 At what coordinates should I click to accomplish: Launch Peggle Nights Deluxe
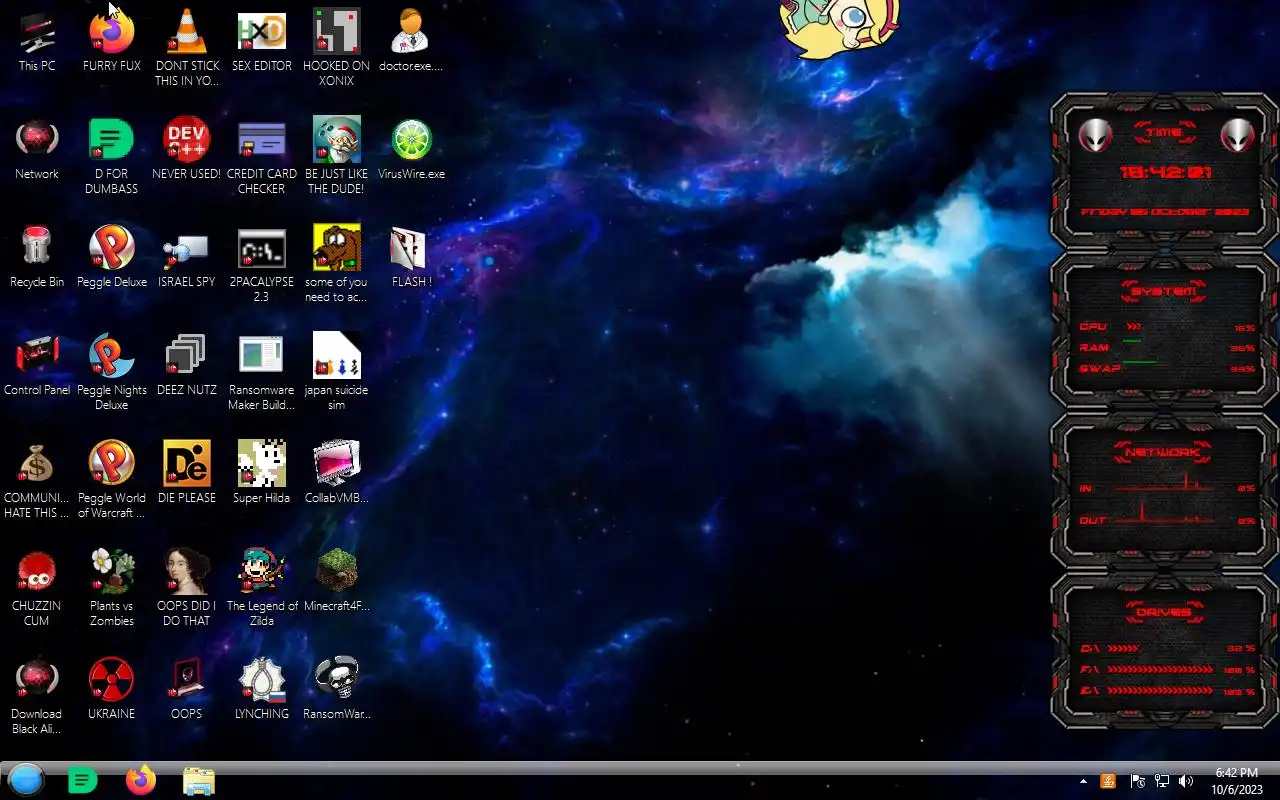click(111, 372)
